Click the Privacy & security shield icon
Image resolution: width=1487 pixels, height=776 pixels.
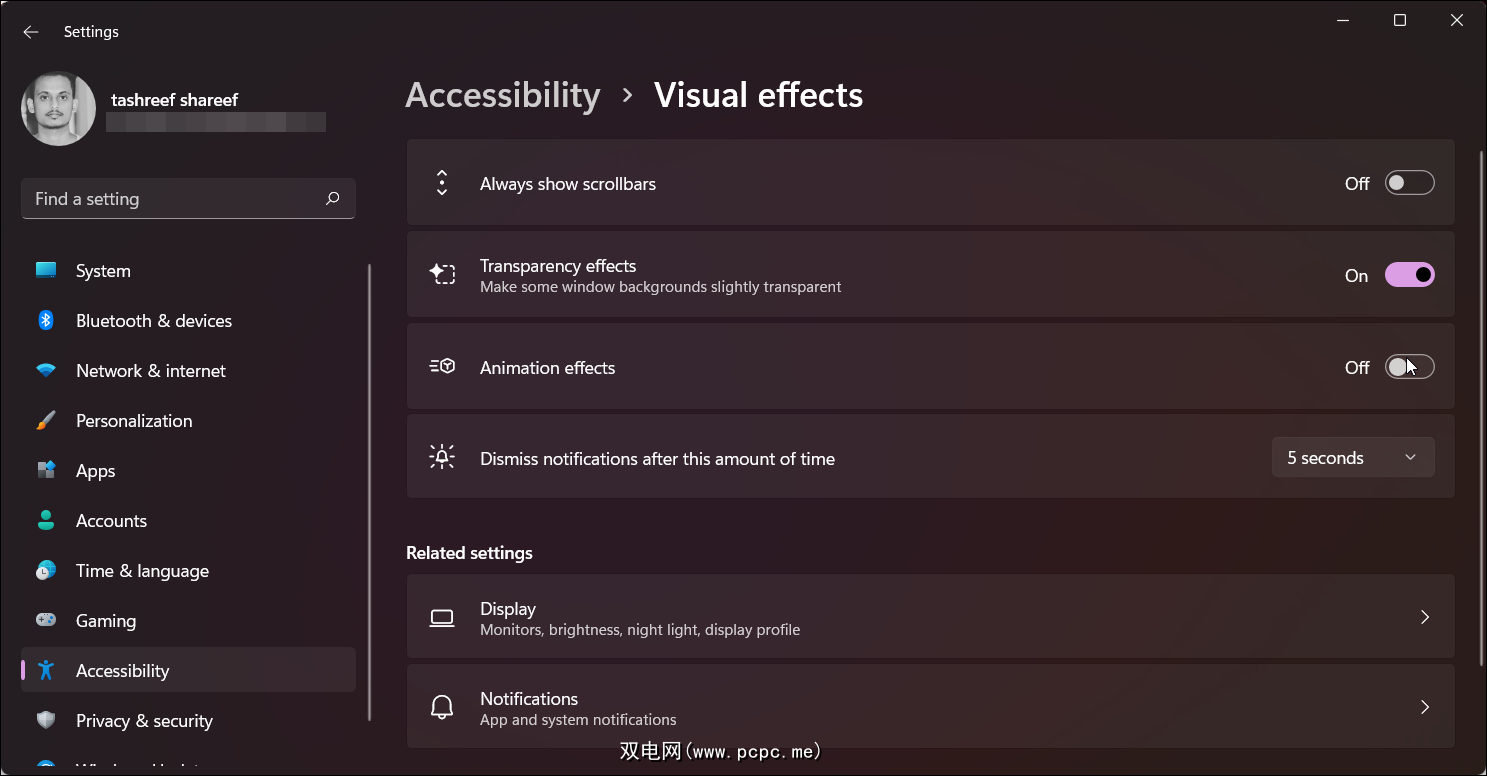click(x=46, y=721)
